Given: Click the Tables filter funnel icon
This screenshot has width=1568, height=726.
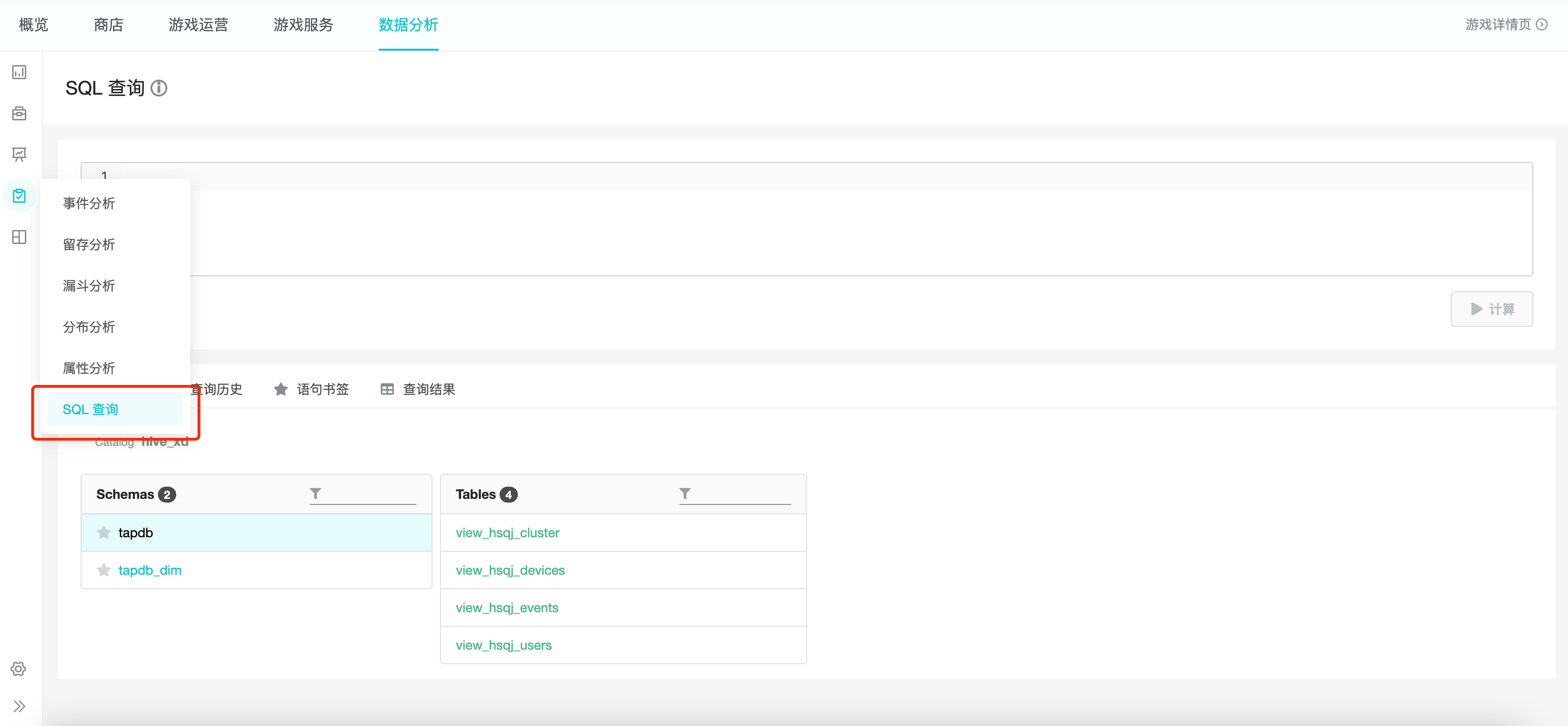Looking at the screenshot, I should pyautogui.click(x=685, y=494).
